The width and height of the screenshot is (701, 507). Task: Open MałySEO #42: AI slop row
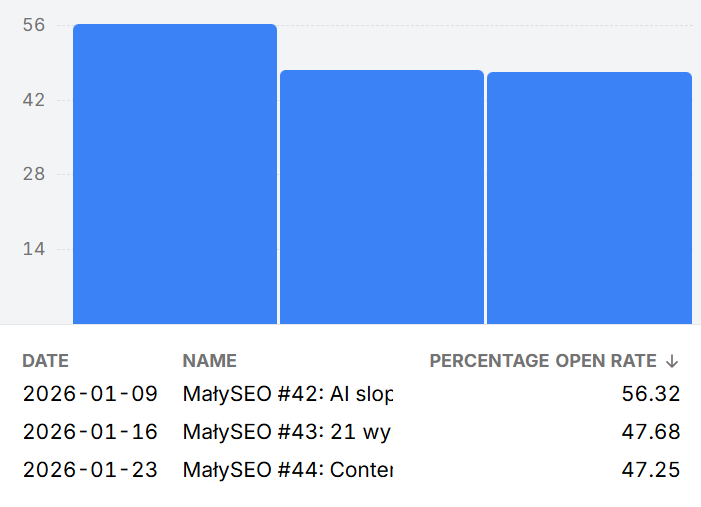point(288,394)
